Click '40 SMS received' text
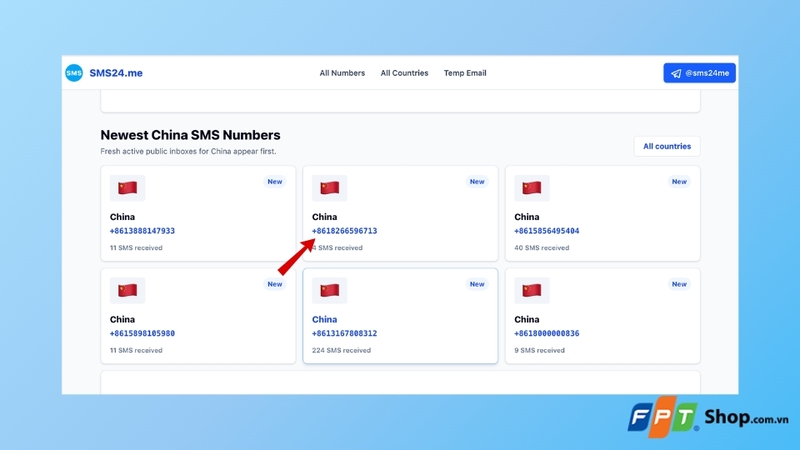 pyautogui.click(x=541, y=248)
